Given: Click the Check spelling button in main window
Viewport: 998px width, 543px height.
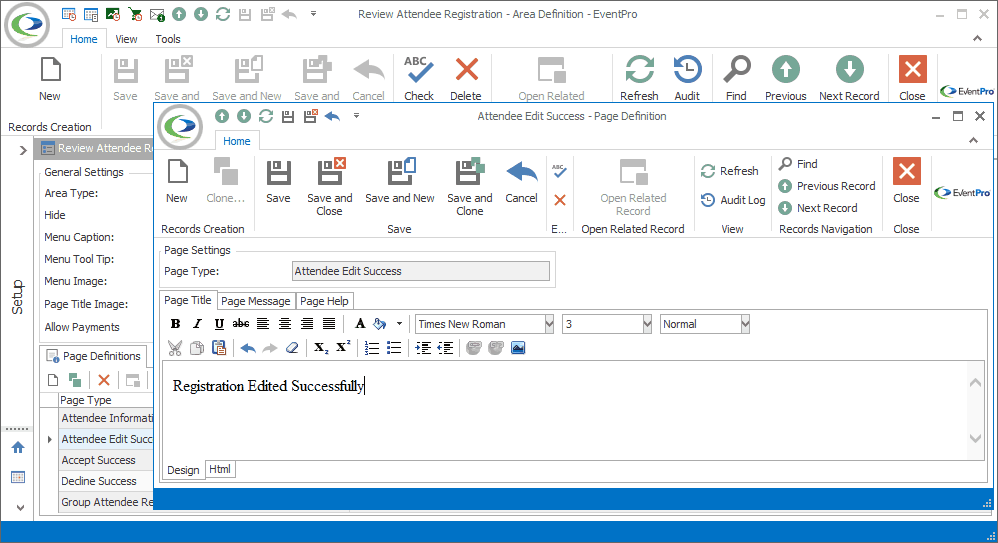Looking at the screenshot, I should pos(419,78).
